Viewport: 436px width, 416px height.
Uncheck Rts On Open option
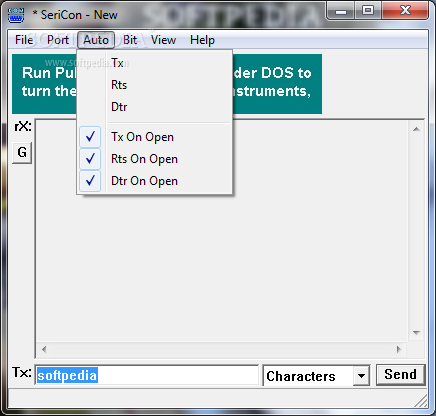tap(155, 159)
